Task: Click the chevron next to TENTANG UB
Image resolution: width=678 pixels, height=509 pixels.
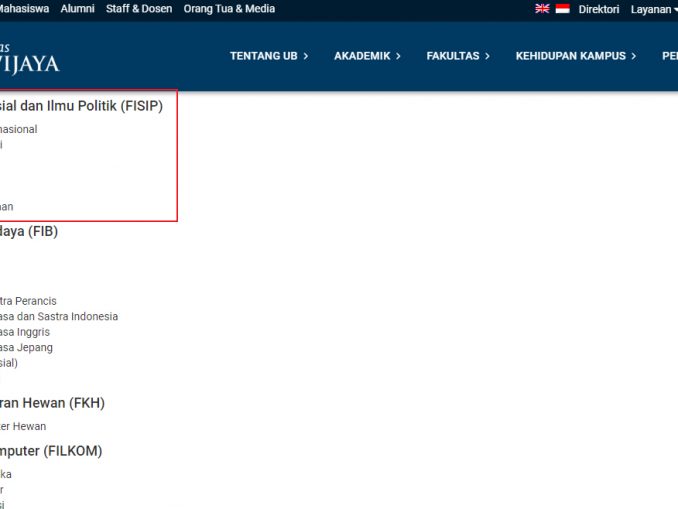Action: pos(306,56)
